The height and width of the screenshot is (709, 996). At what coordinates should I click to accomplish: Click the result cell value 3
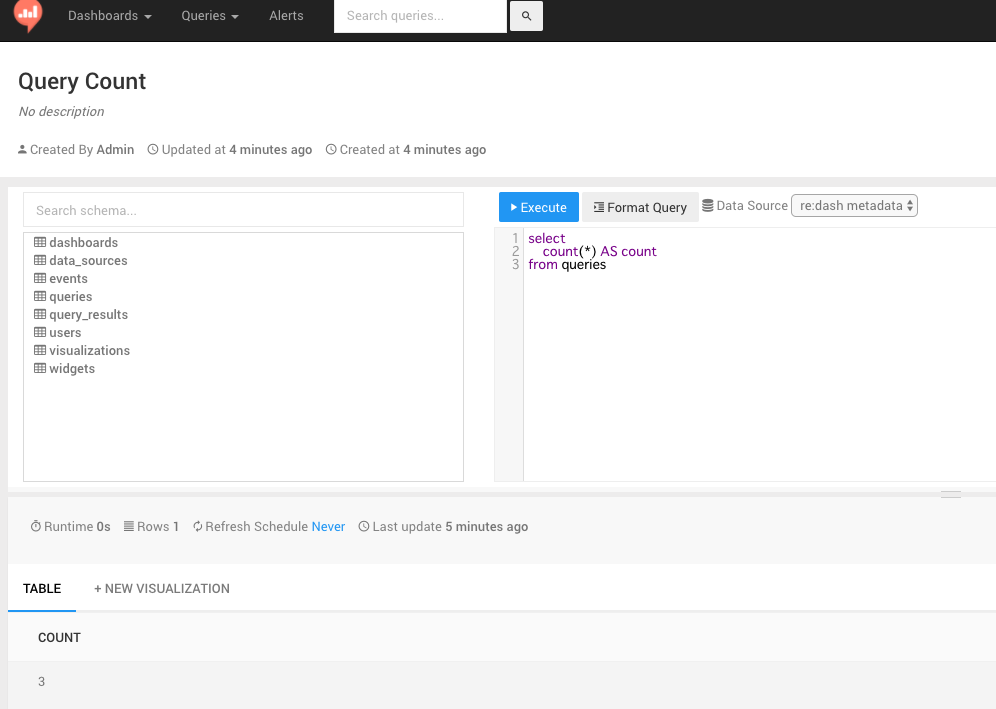pos(41,681)
